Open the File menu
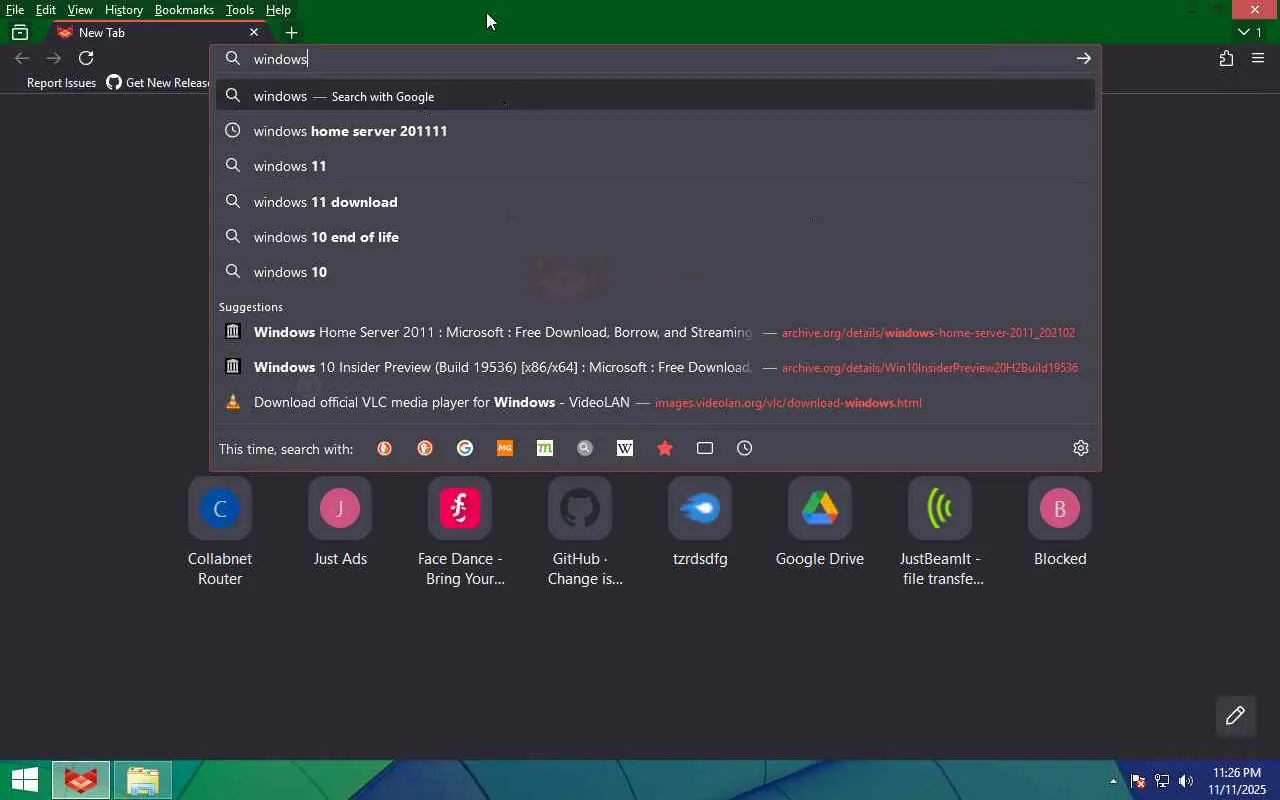Viewport: 1280px width, 800px height. (15, 10)
